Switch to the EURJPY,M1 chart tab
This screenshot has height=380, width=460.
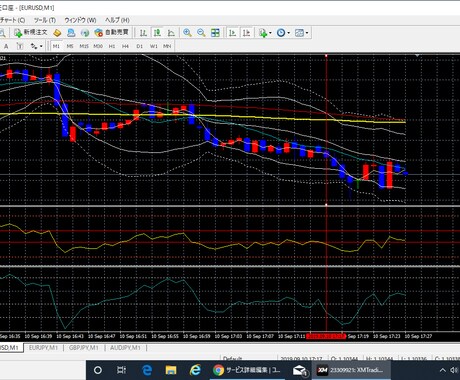click(43, 348)
